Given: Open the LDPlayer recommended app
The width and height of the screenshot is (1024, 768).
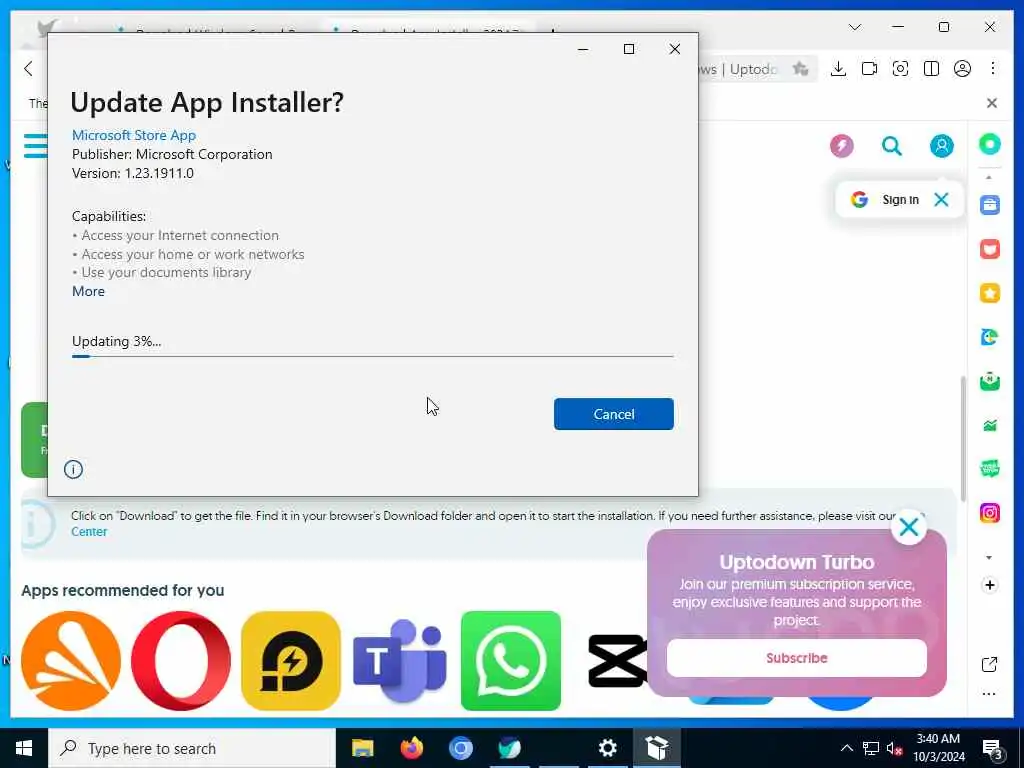Looking at the screenshot, I should click(291, 660).
